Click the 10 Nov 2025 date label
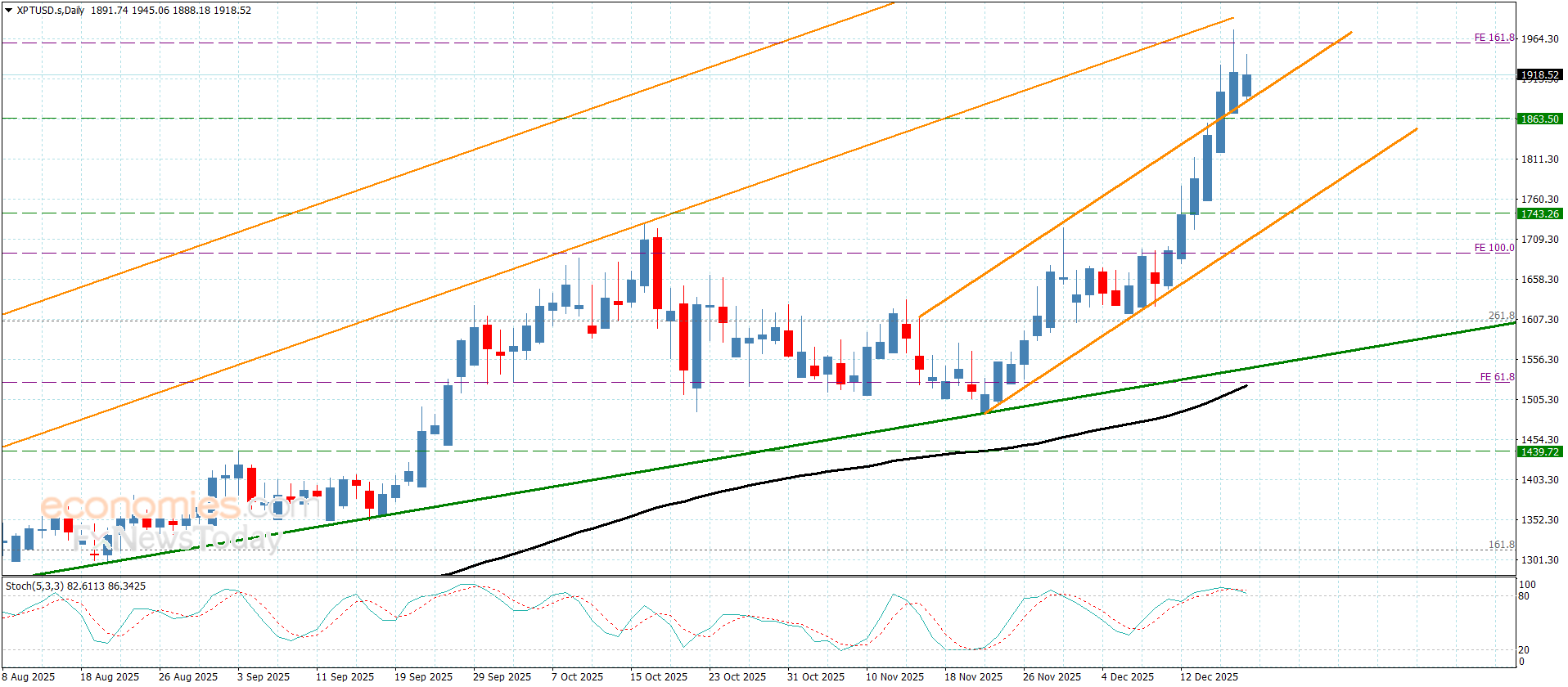This screenshot has height=687, width=1568. pyautogui.click(x=894, y=677)
